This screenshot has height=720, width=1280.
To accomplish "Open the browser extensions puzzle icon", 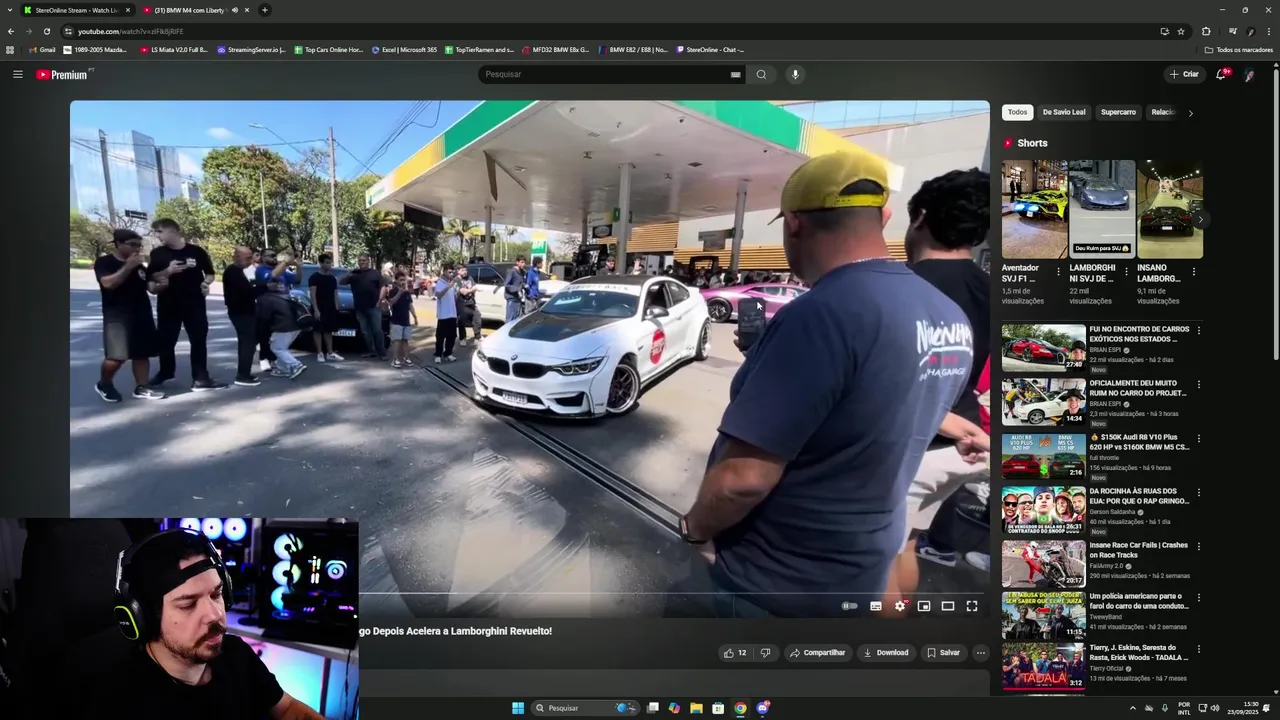I will click(1206, 31).
